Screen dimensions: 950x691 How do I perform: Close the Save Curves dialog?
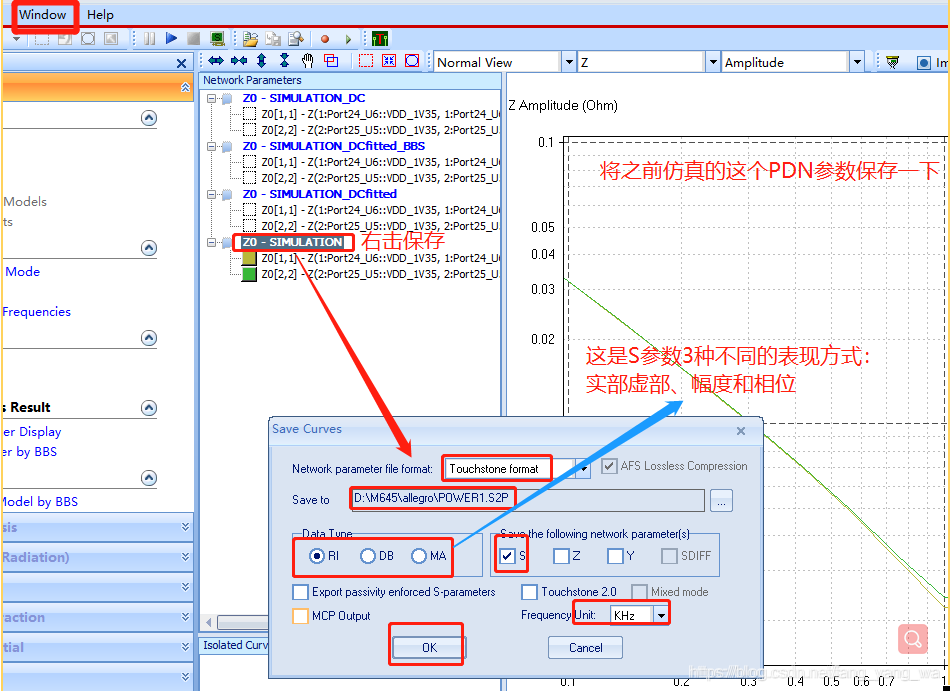pos(740,431)
